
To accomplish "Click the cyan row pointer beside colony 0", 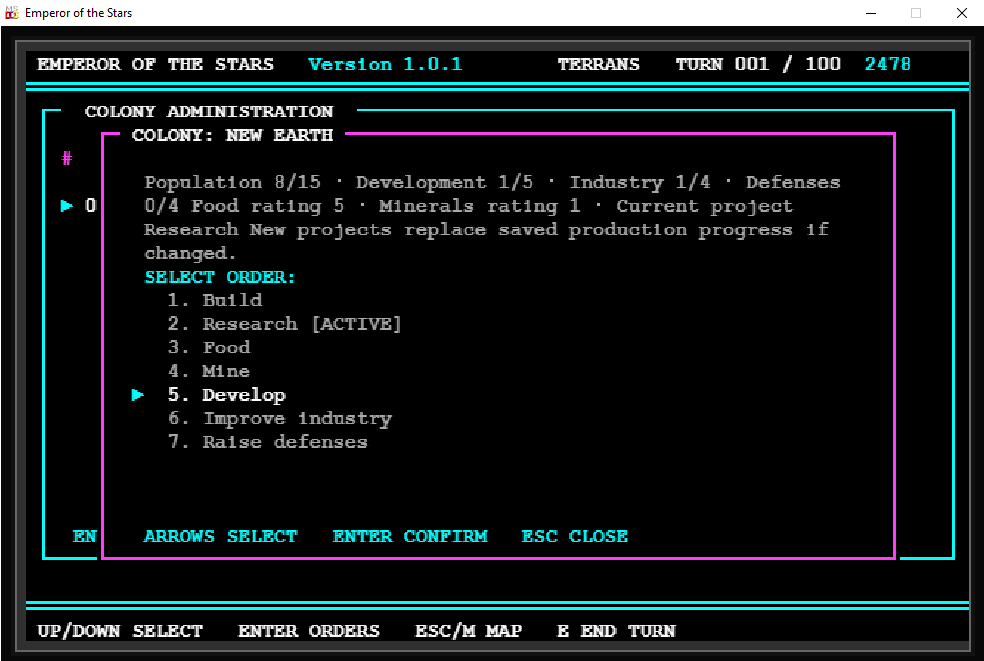I will pyautogui.click(x=67, y=205).
